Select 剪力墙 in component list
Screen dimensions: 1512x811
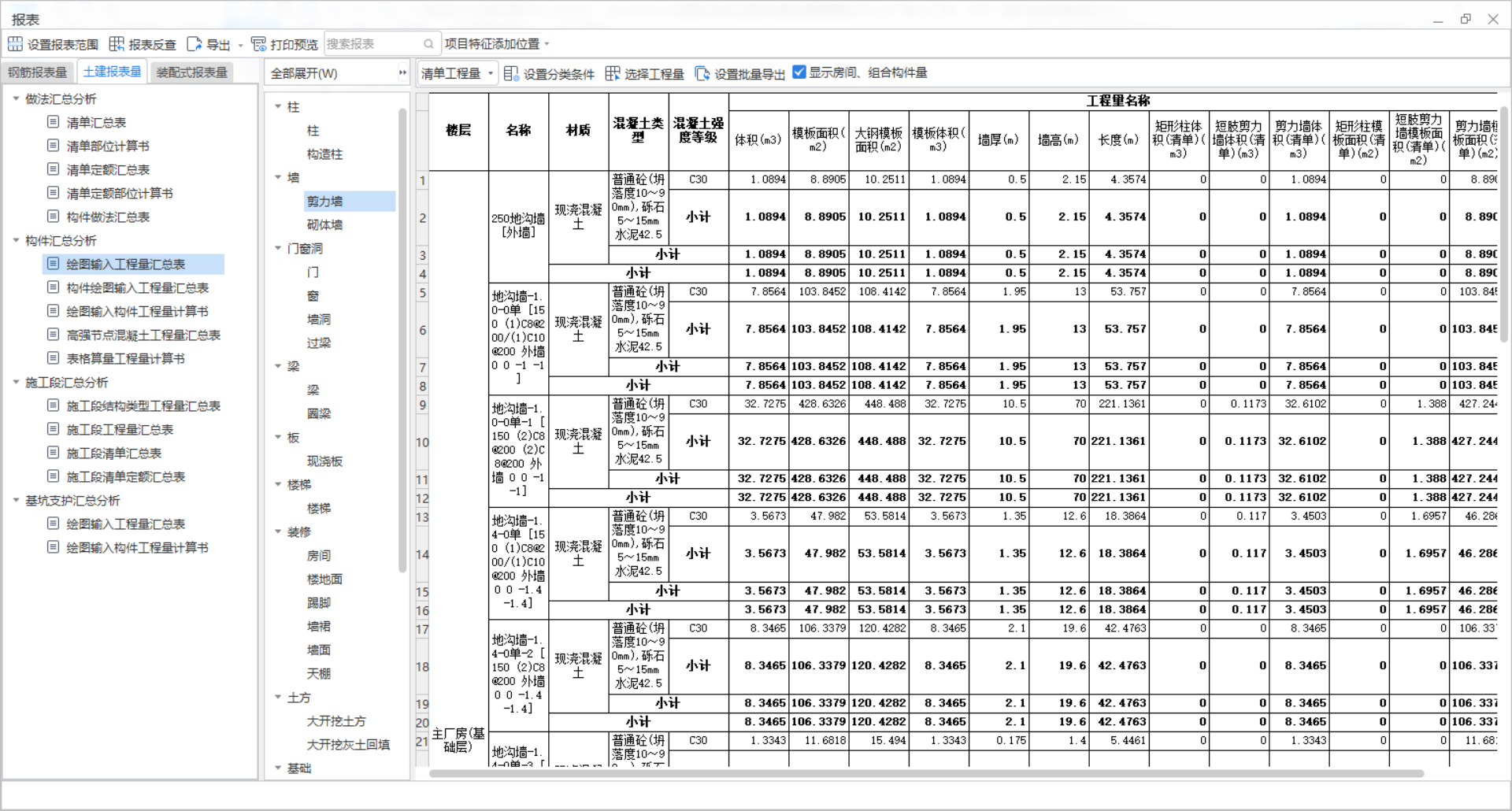(350, 202)
